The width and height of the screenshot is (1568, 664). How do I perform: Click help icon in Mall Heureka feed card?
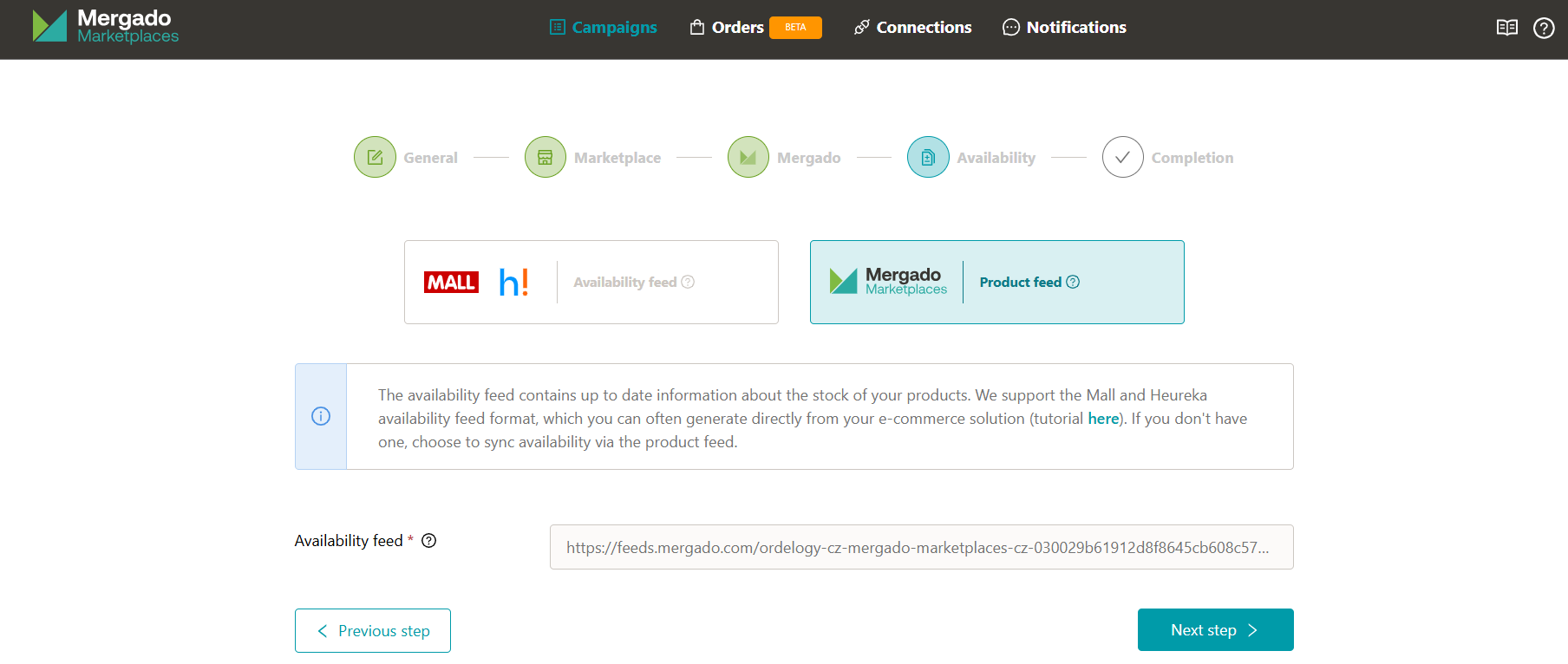coord(688,282)
